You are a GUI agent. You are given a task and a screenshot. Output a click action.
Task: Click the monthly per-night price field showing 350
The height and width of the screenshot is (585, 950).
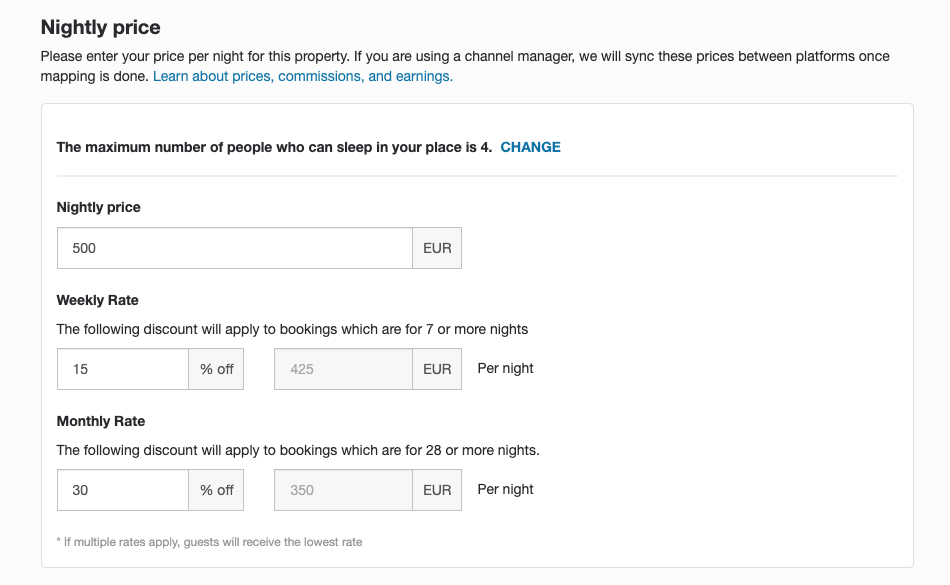tap(343, 490)
